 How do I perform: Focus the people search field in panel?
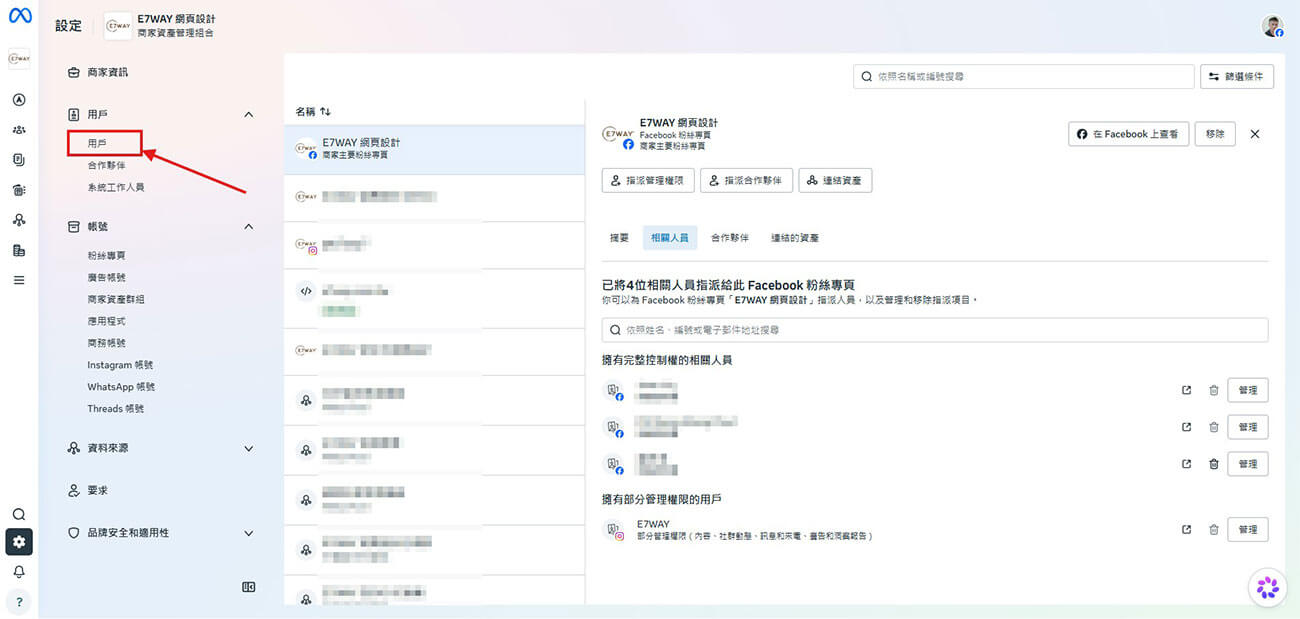click(x=935, y=330)
